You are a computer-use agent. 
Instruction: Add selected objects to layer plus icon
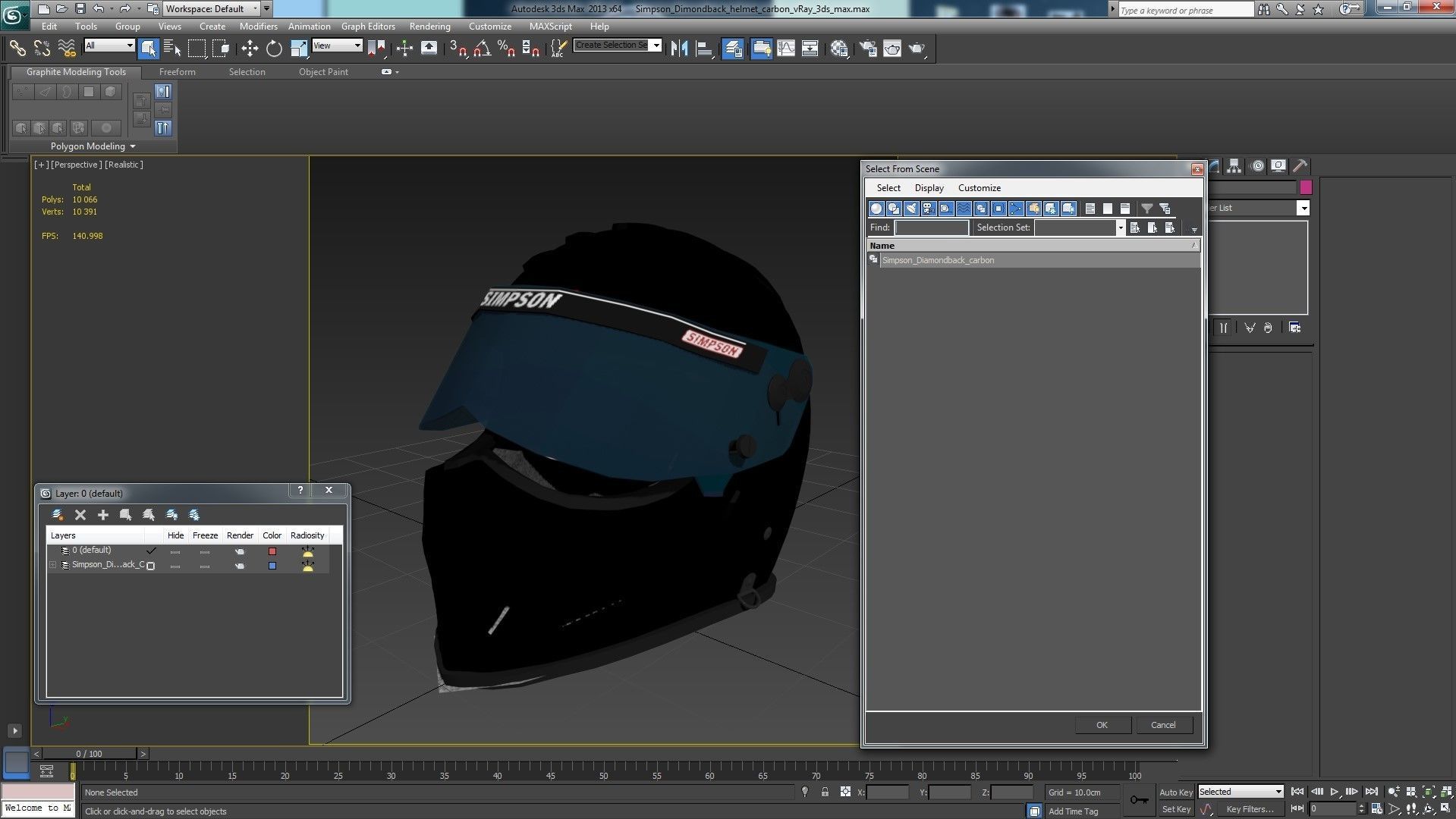coord(103,515)
